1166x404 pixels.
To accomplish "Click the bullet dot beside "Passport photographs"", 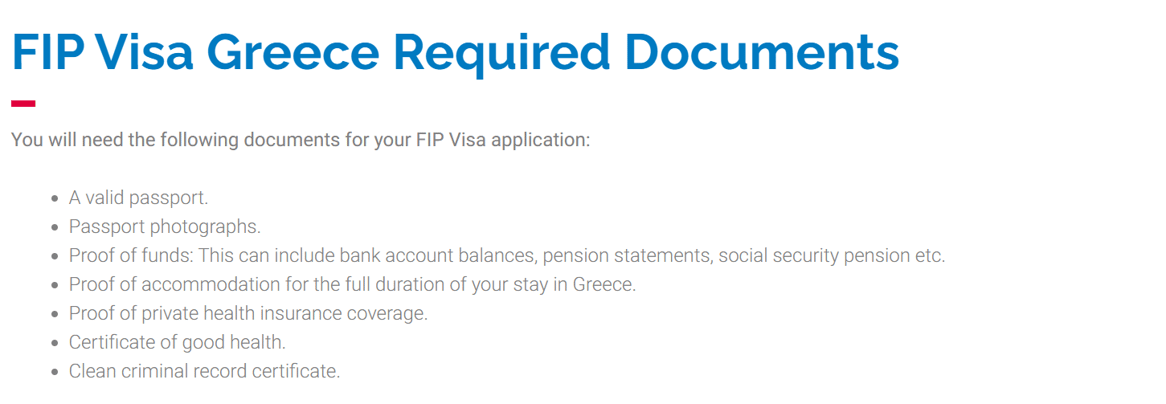I will [54, 228].
